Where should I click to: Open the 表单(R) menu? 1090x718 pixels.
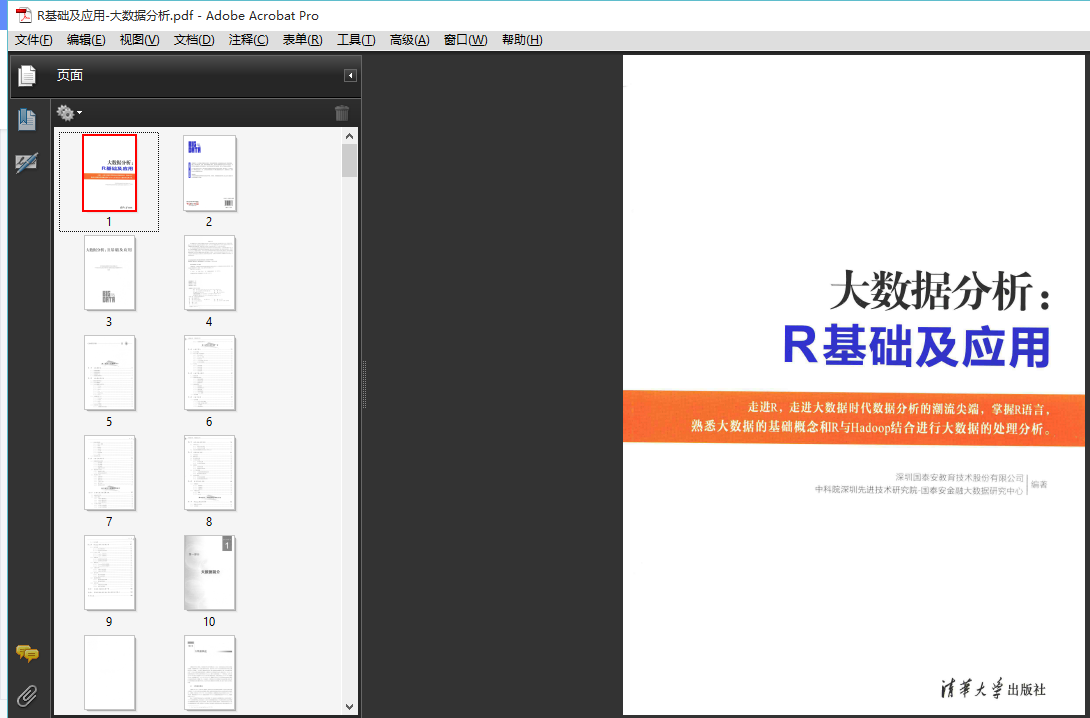pyautogui.click(x=302, y=40)
